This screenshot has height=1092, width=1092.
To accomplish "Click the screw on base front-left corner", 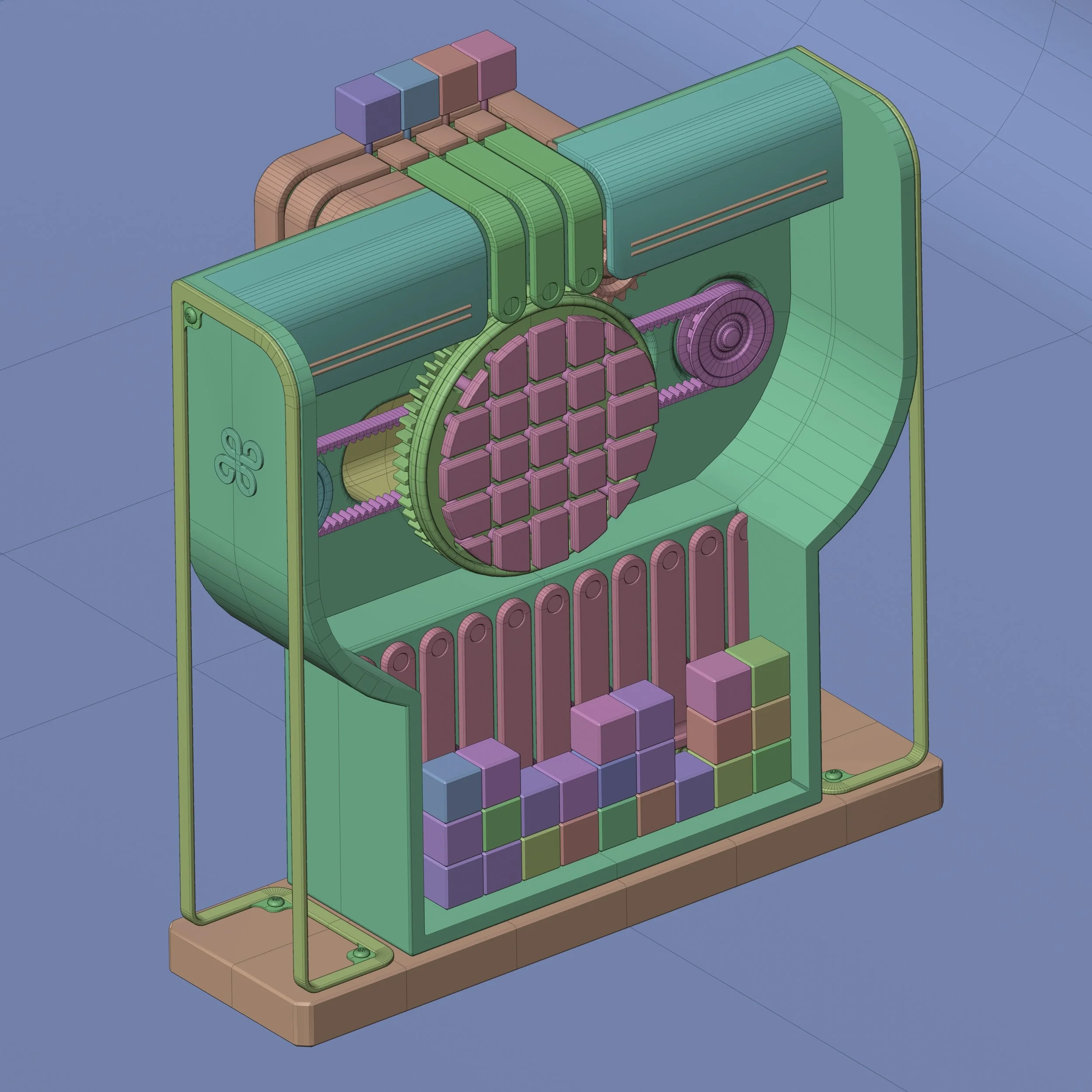I will click(362, 953).
